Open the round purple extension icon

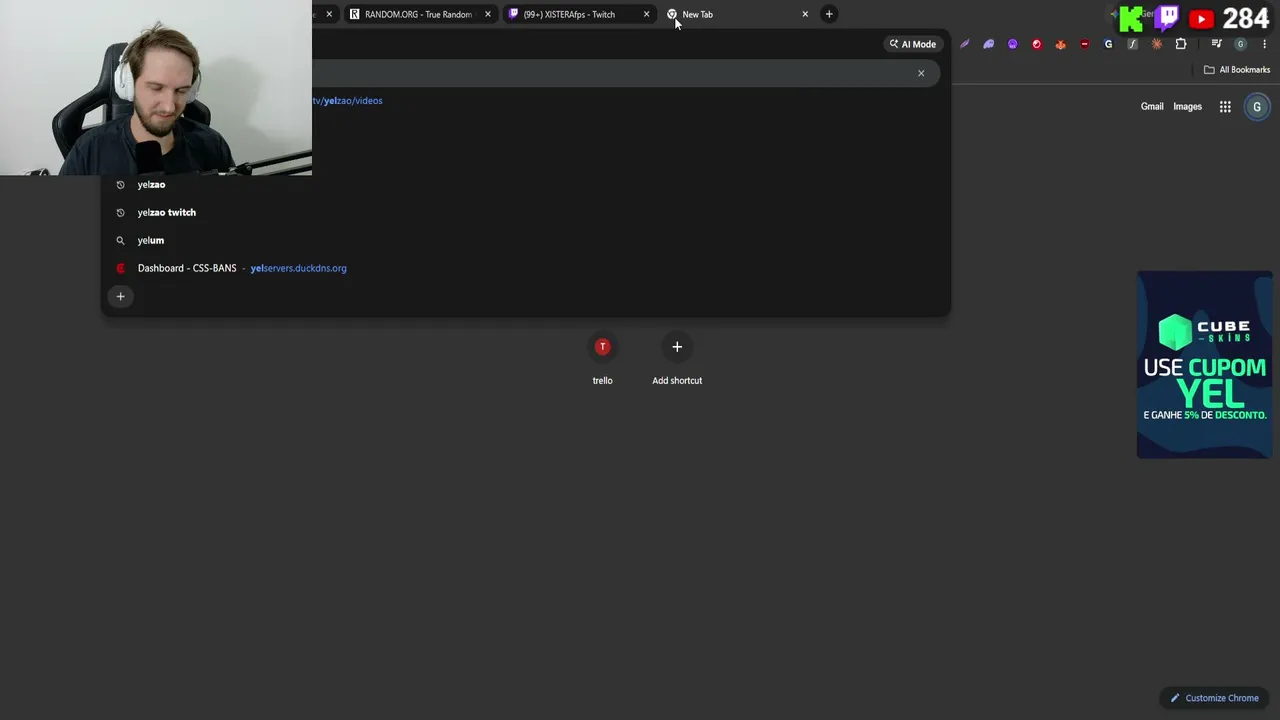(1013, 44)
